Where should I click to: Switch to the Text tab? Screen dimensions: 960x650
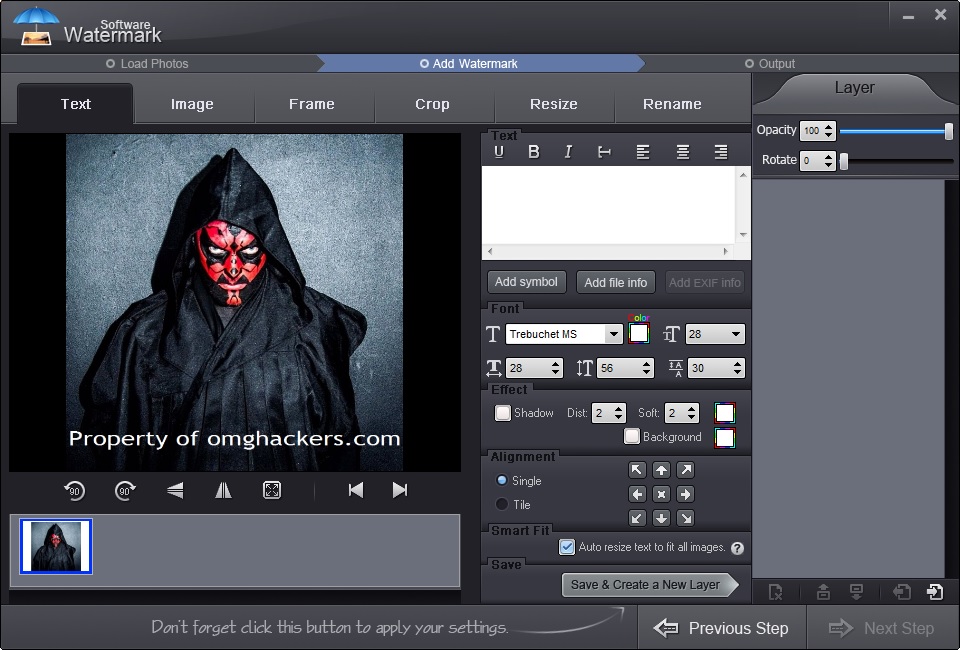75,104
